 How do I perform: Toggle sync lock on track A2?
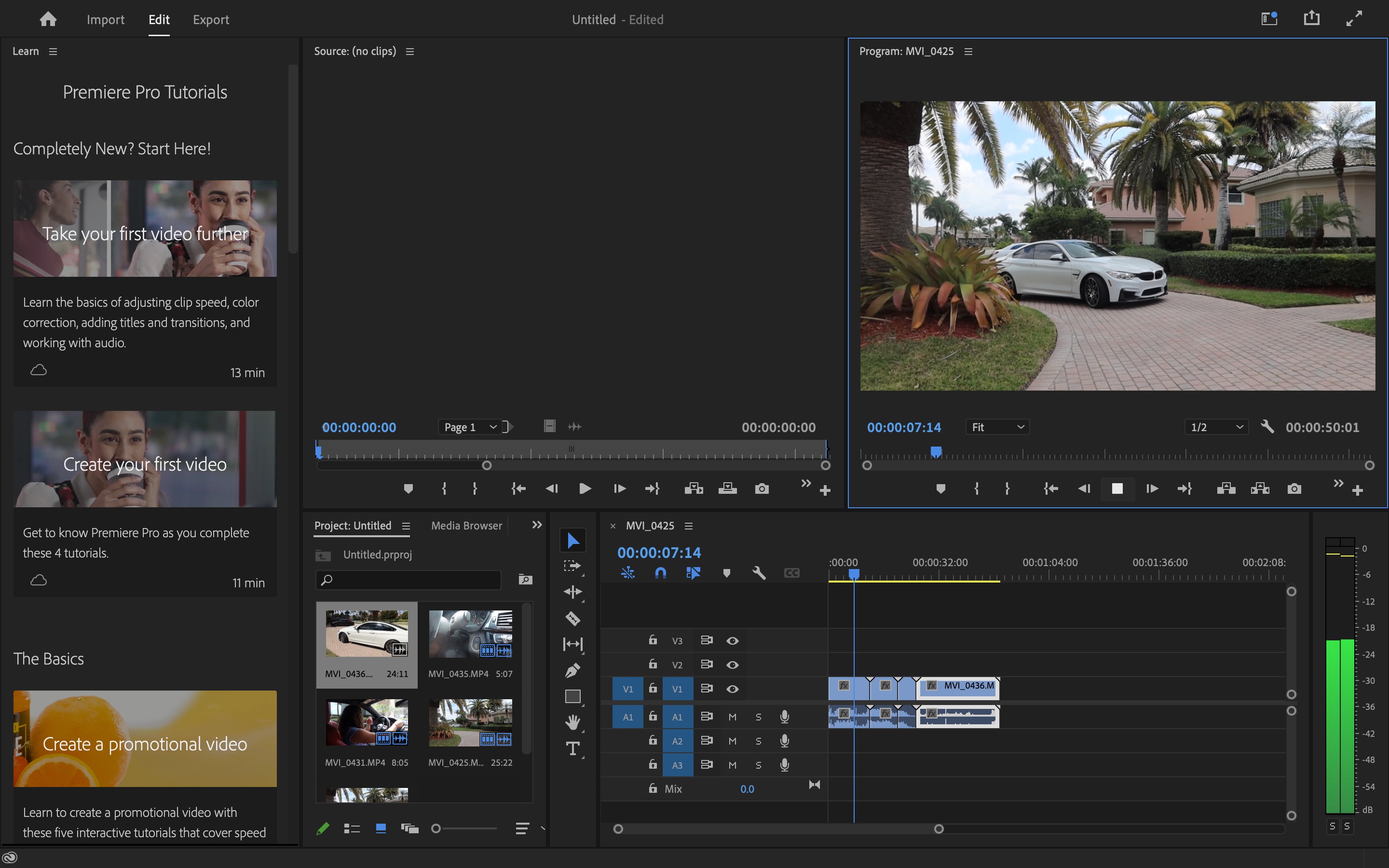(x=707, y=741)
